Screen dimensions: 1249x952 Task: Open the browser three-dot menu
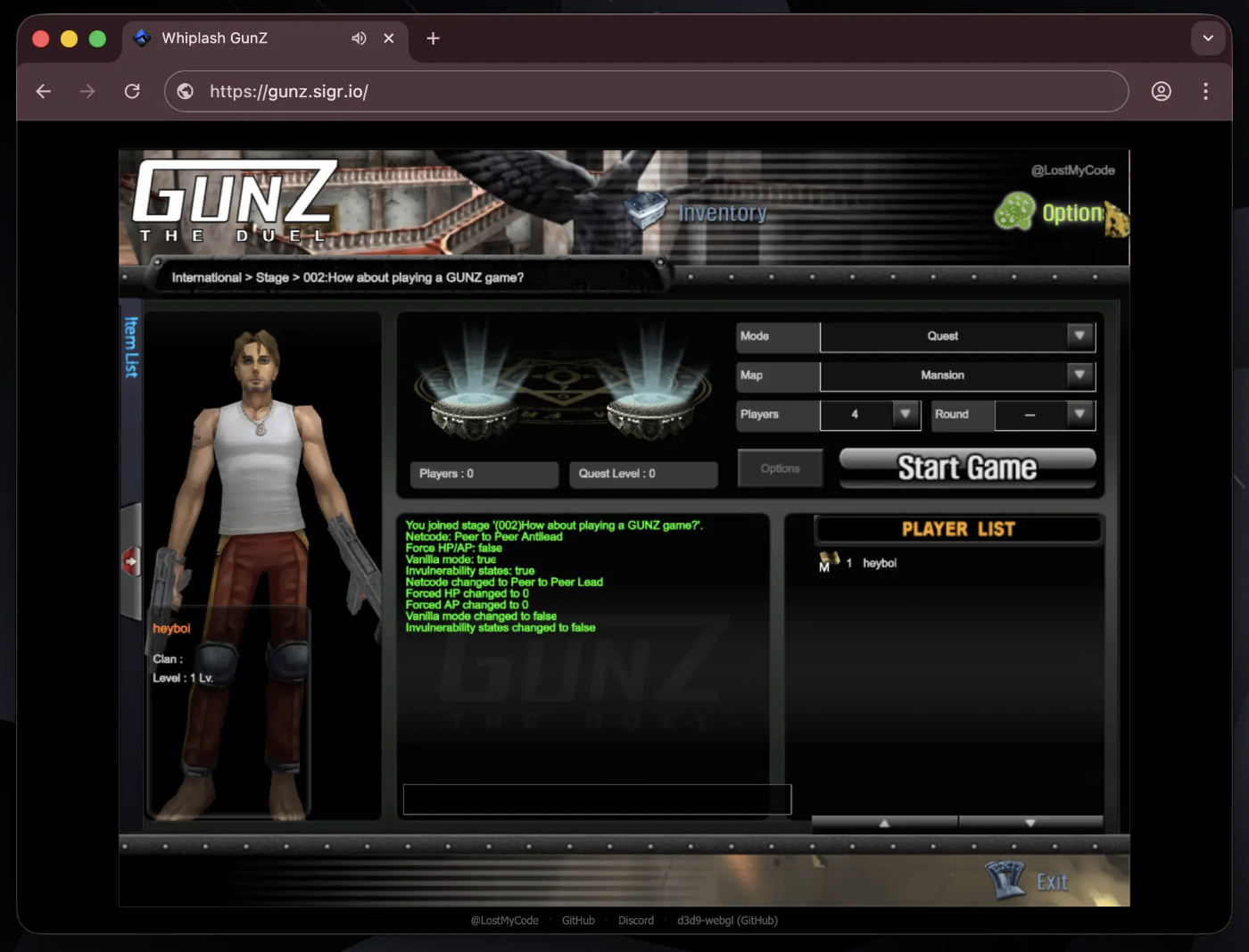[x=1205, y=91]
